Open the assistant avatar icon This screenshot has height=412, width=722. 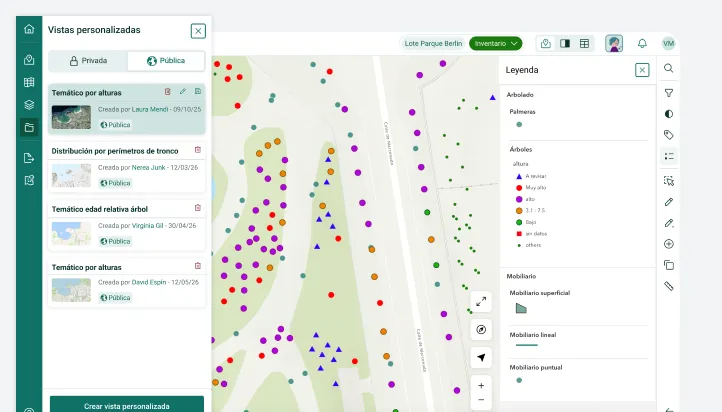[x=614, y=44]
